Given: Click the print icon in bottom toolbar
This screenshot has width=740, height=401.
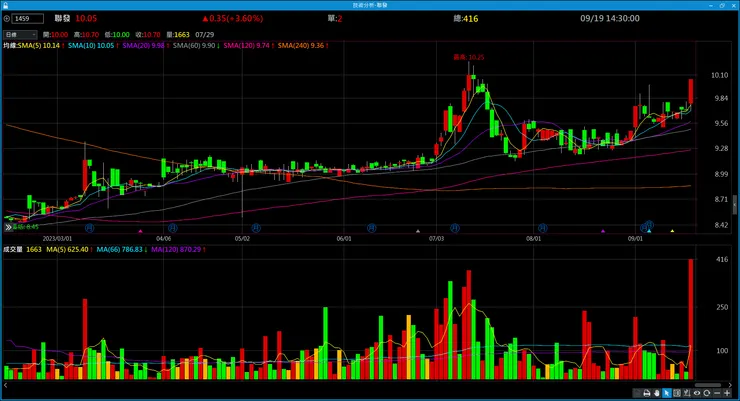Looking at the screenshot, I should click(x=647, y=393).
